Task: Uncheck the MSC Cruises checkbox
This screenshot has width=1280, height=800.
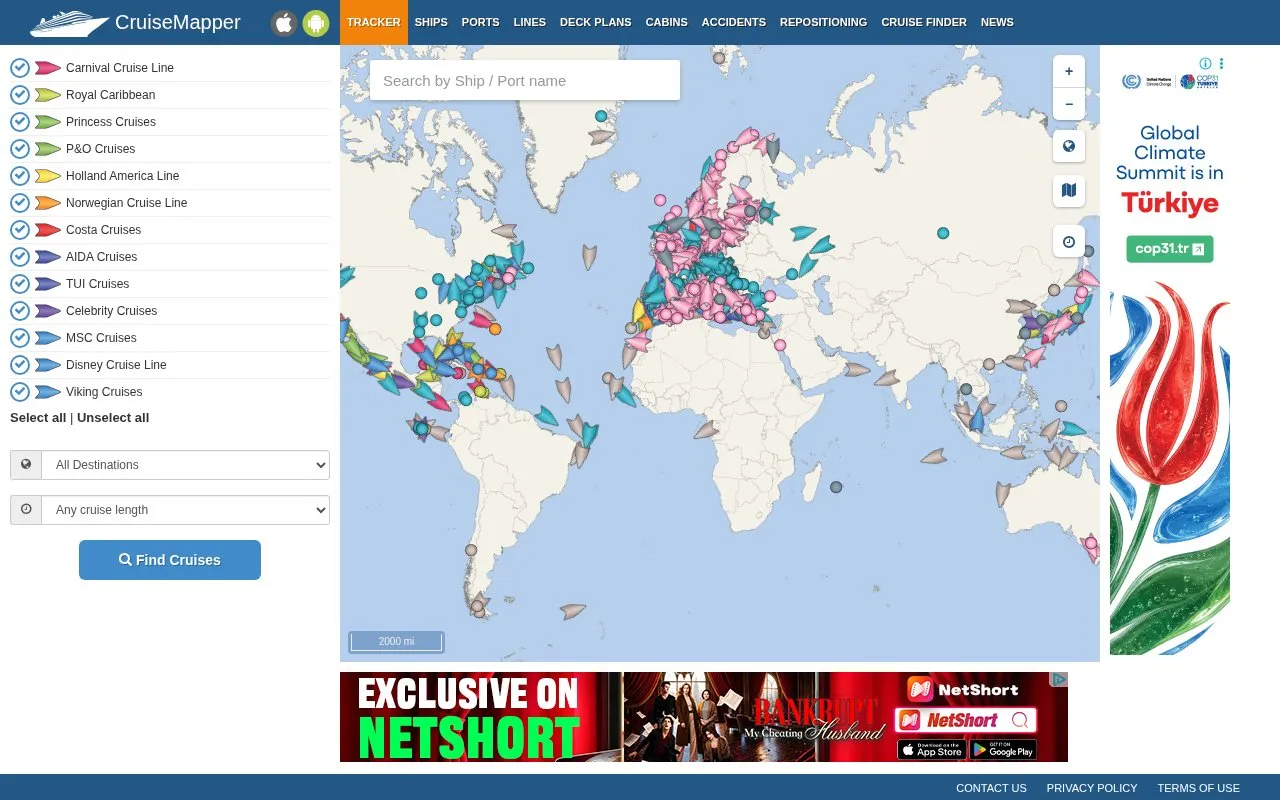Action: [x=20, y=338]
